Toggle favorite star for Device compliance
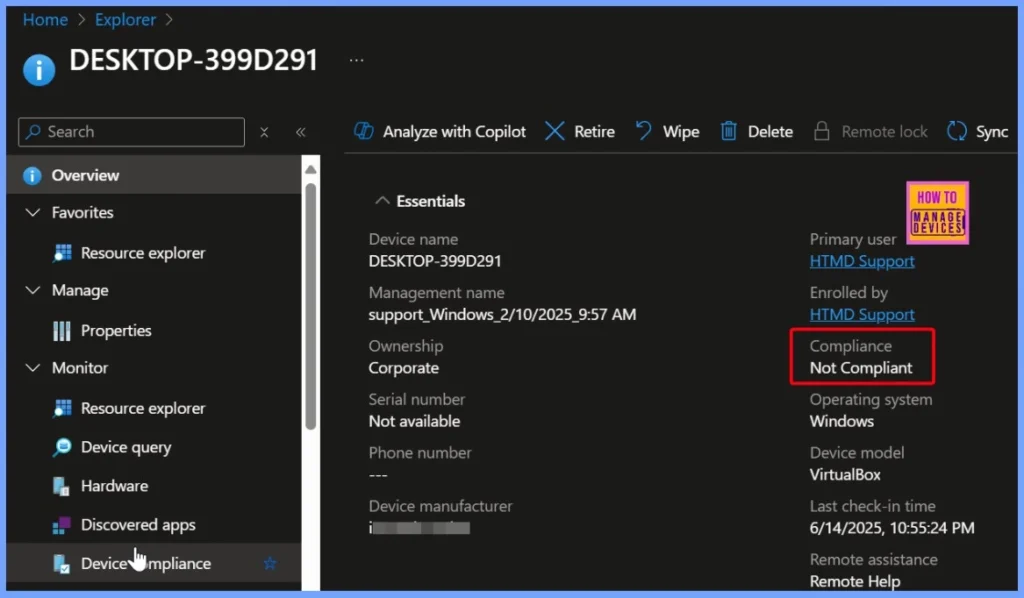 [x=270, y=563]
